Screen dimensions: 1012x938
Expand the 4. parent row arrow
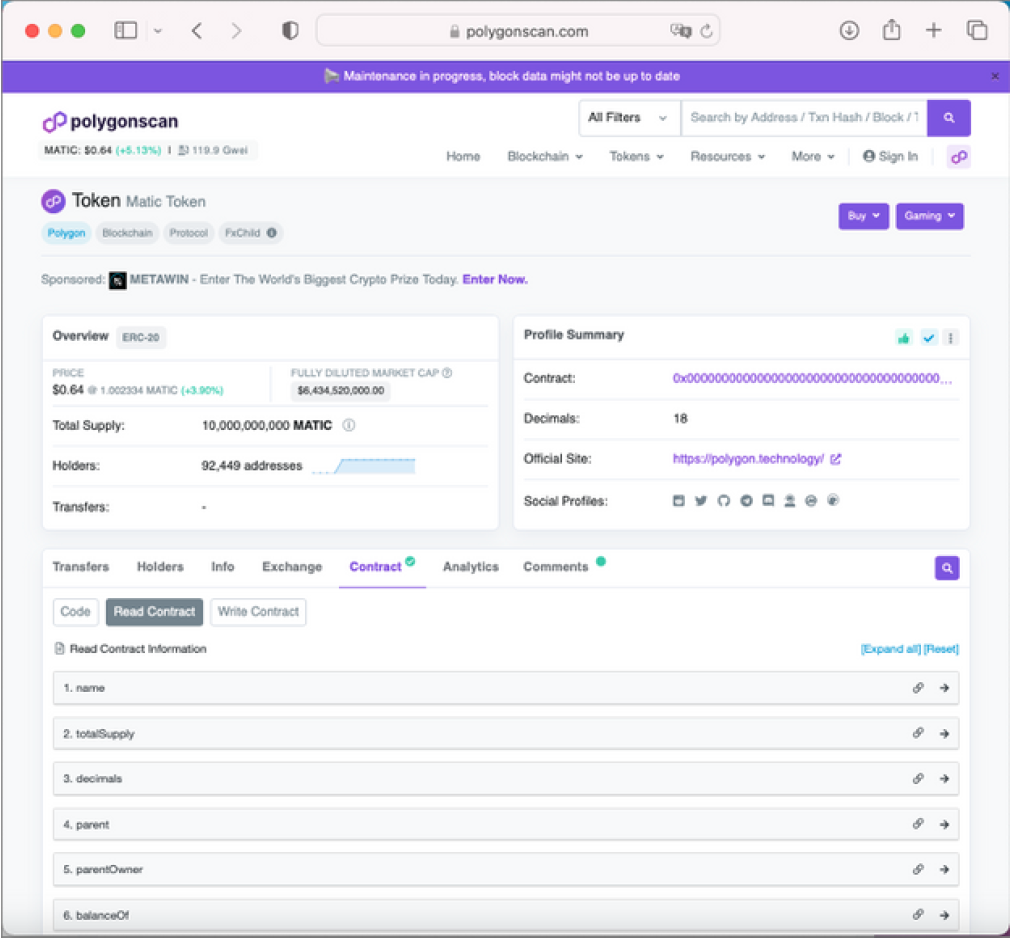[944, 824]
